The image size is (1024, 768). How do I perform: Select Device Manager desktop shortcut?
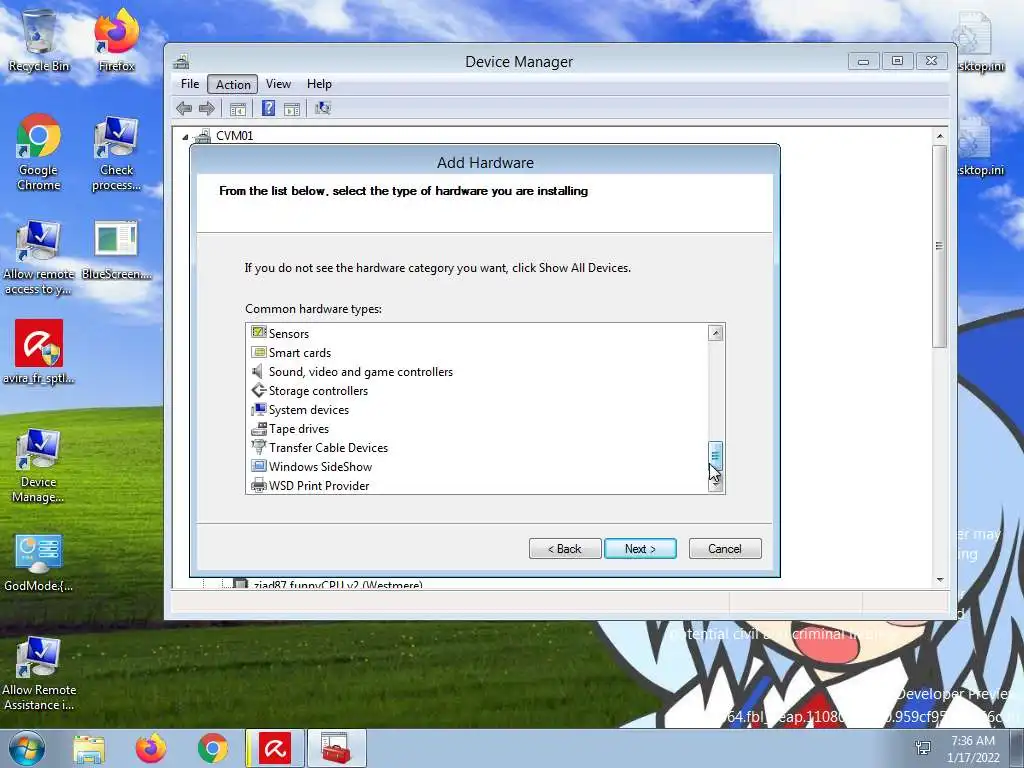pos(39,465)
